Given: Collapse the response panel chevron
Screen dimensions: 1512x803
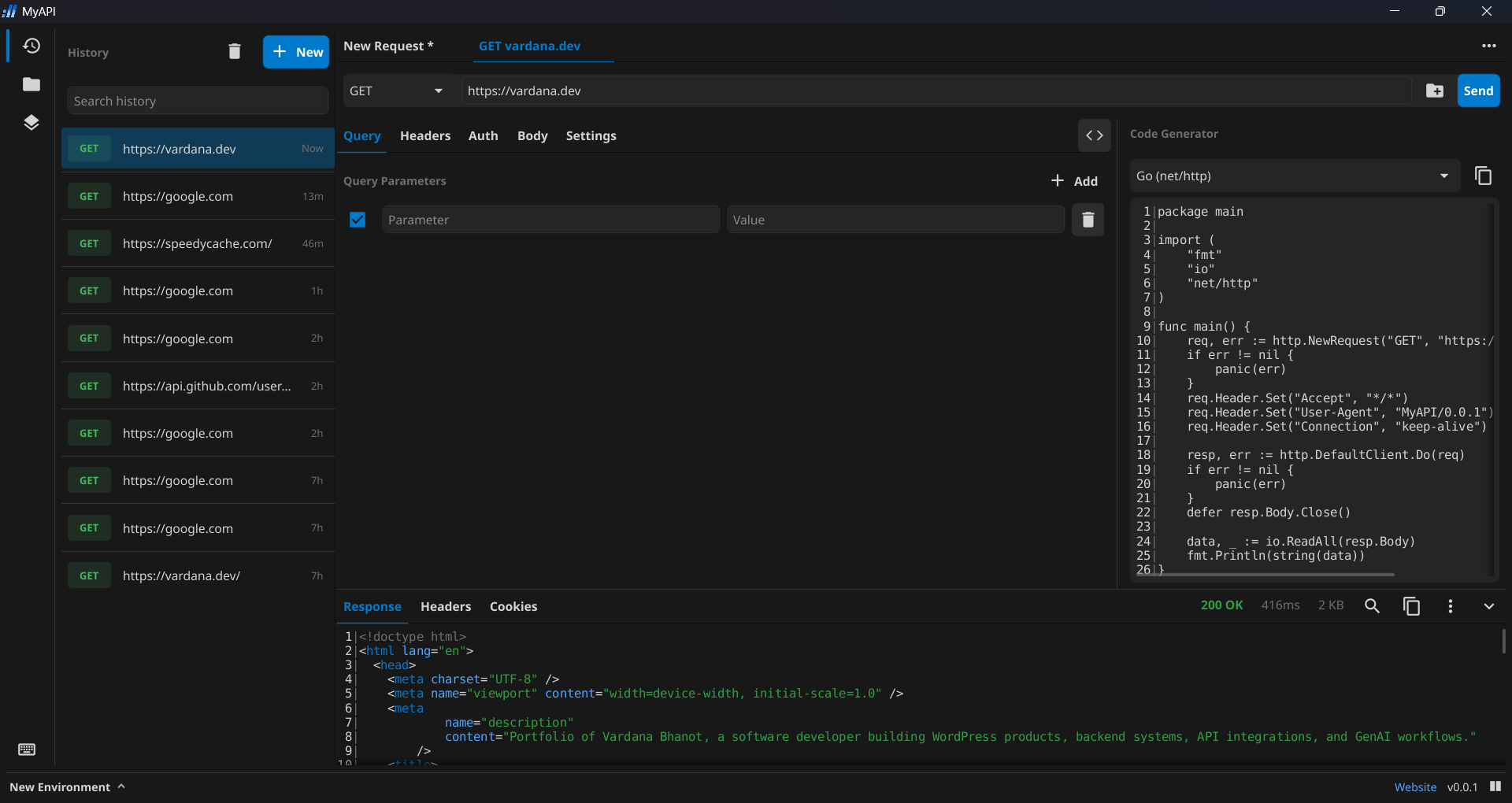Looking at the screenshot, I should tap(1488, 606).
